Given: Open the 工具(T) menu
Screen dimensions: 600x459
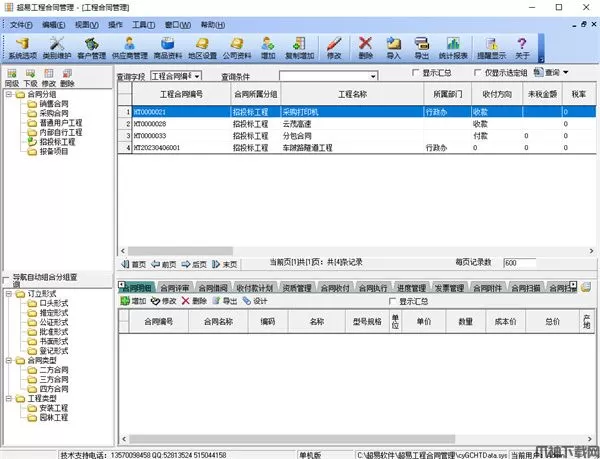Looking at the screenshot, I should [143, 25].
